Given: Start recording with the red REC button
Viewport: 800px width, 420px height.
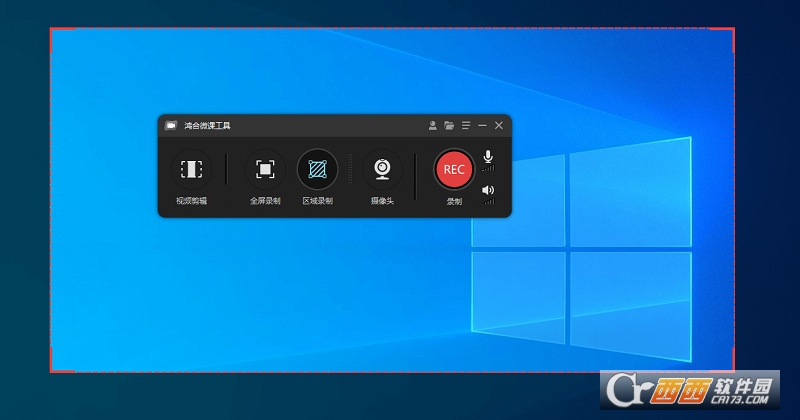Looking at the screenshot, I should (x=454, y=169).
